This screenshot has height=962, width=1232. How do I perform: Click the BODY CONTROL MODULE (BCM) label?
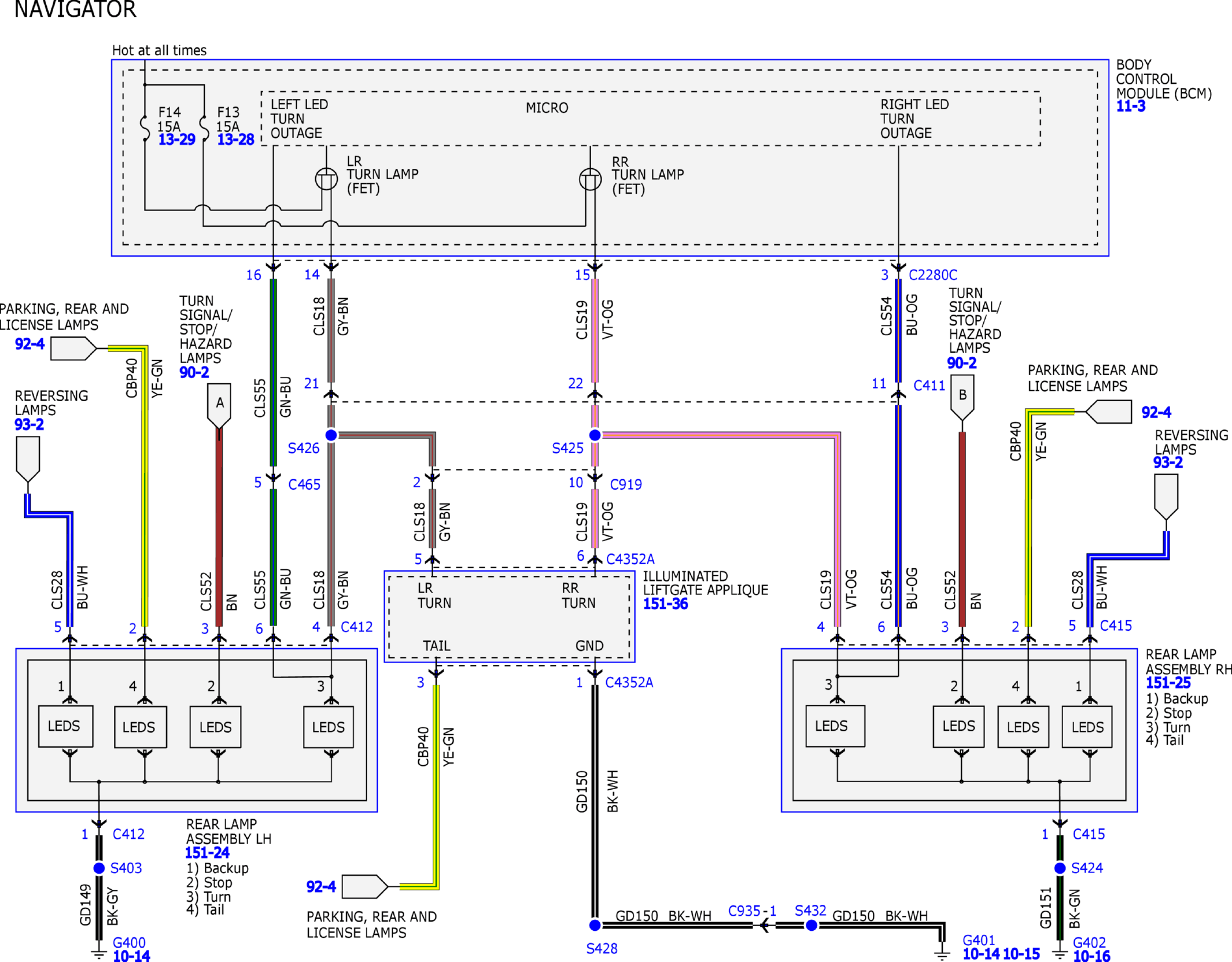click(x=1164, y=79)
